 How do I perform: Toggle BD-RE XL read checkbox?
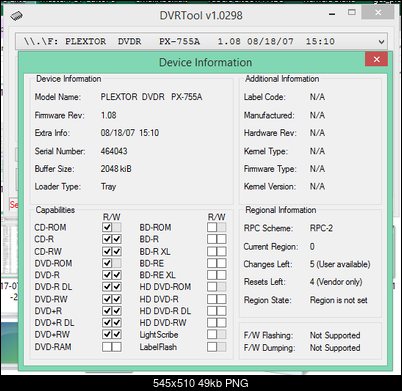tap(212, 275)
